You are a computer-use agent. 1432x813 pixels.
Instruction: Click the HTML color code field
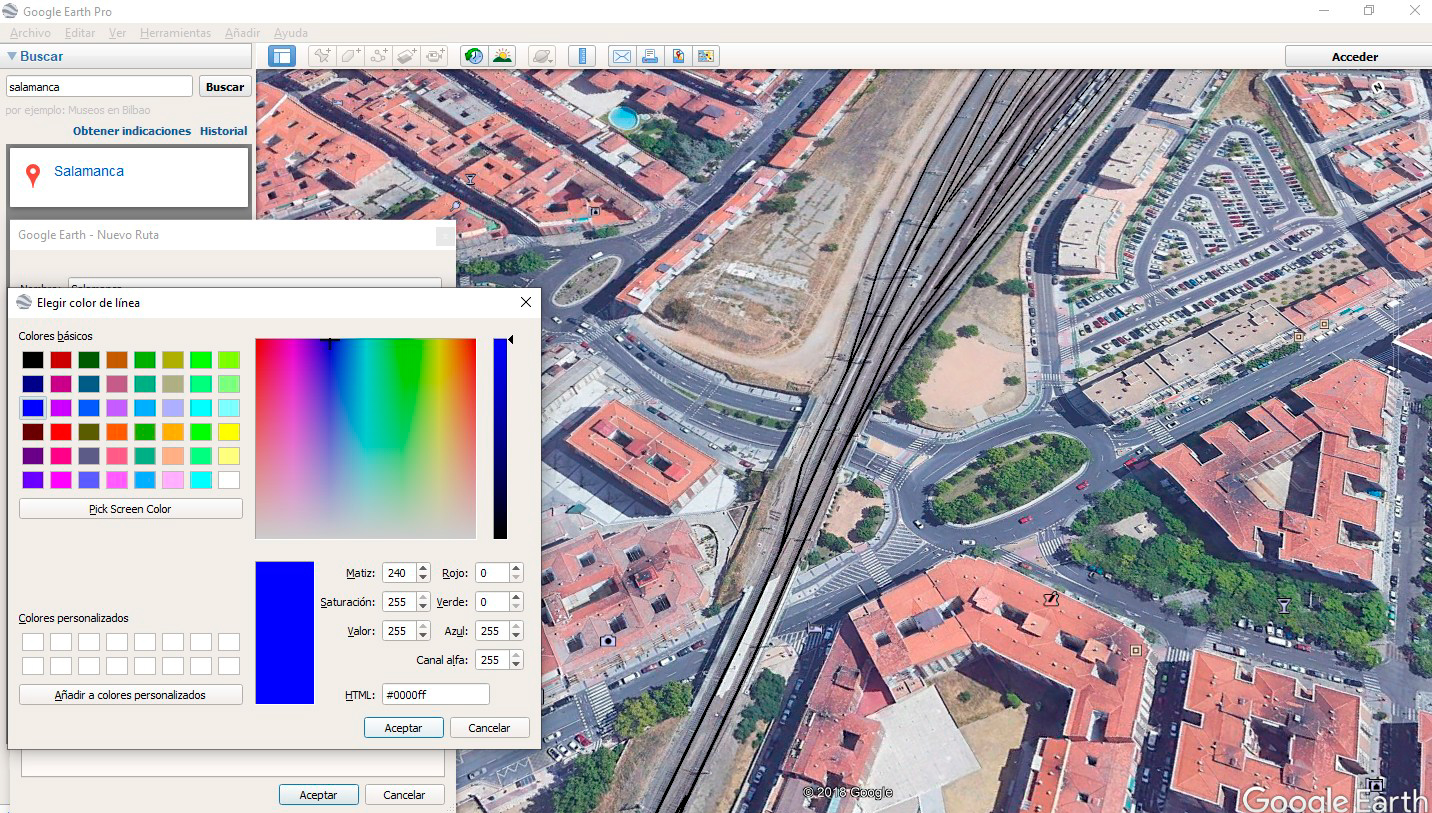(435, 695)
